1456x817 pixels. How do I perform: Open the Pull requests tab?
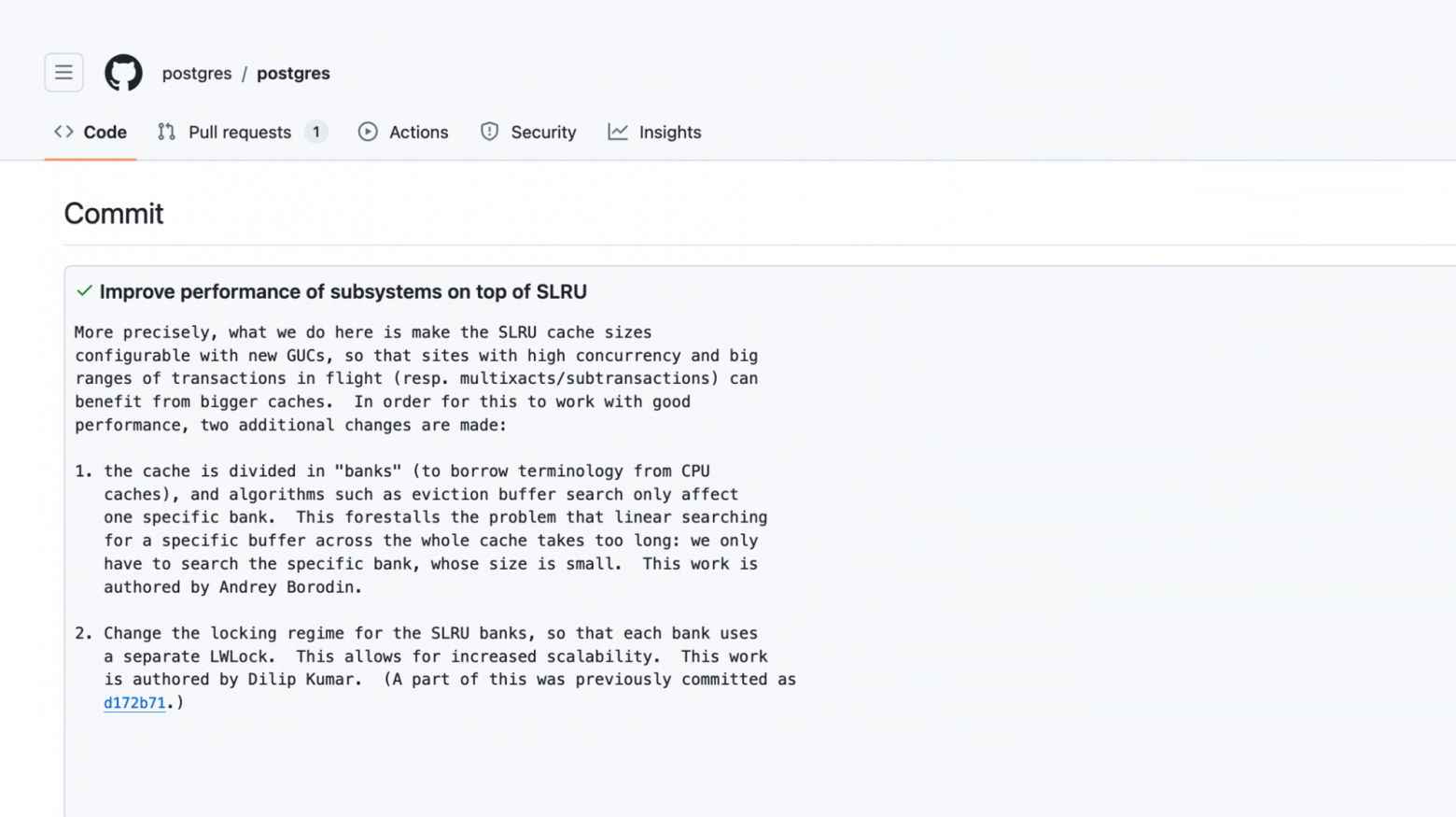pos(243,133)
